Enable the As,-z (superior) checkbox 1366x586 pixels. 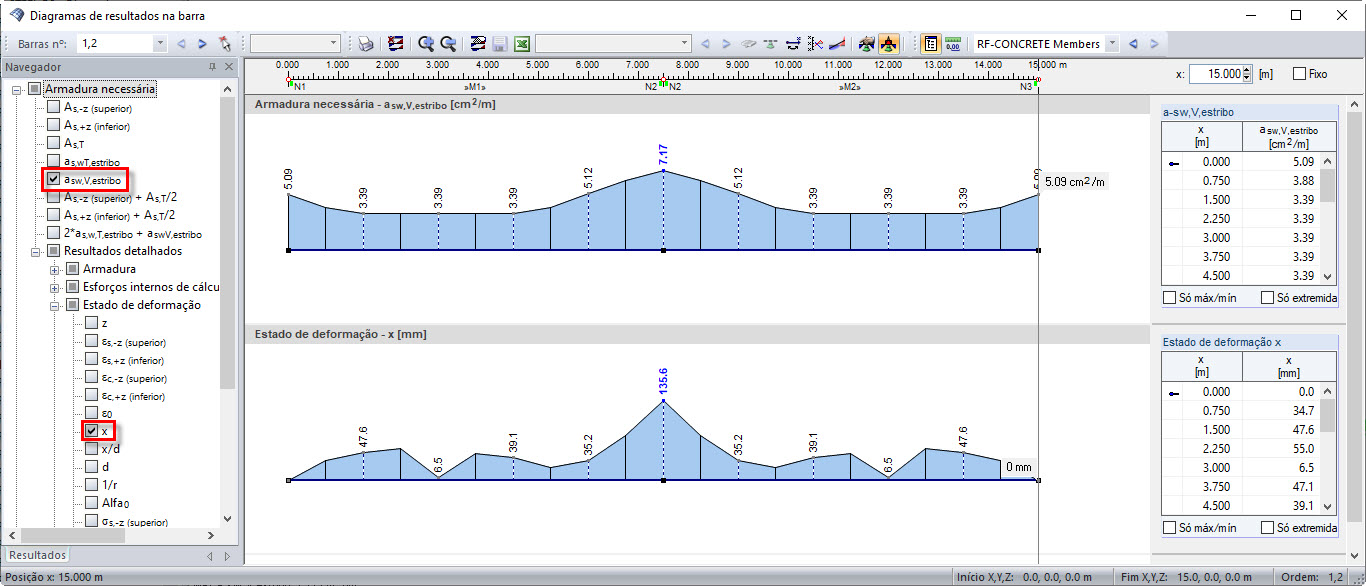point(54,108)
